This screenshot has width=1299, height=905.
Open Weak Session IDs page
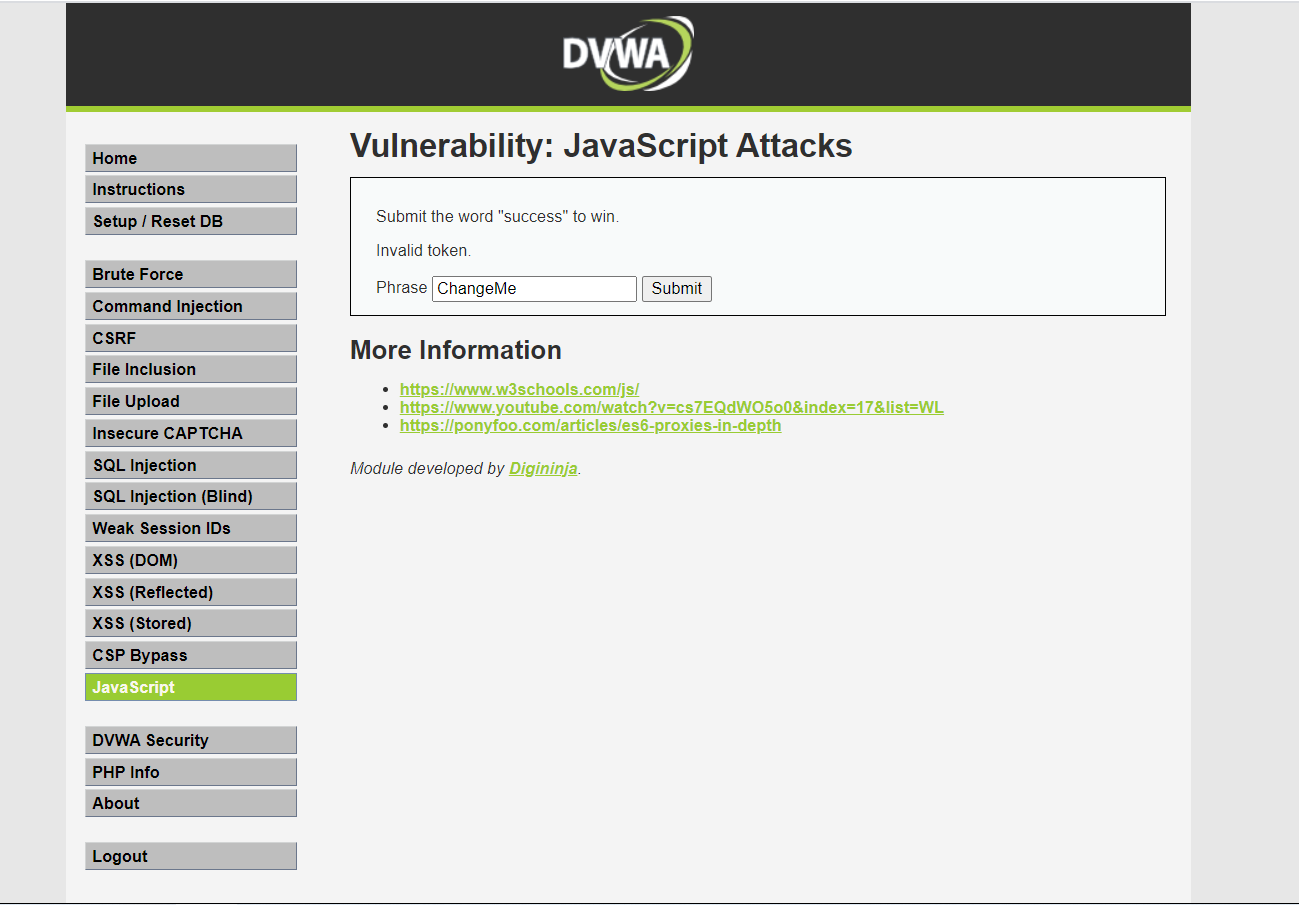(x=190, y=528)
